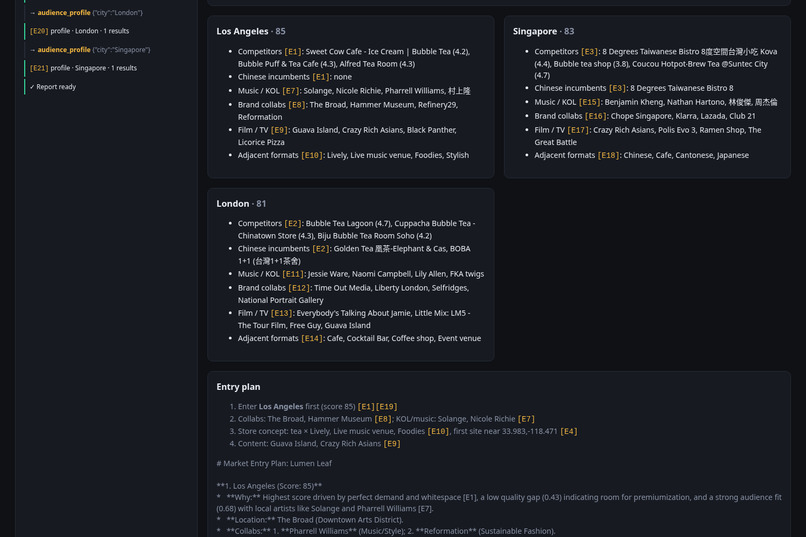Click the '**Collabs:**' line mentioning Reformation
Viewport: 806px width, 537px height.
[x=386, y=531]
